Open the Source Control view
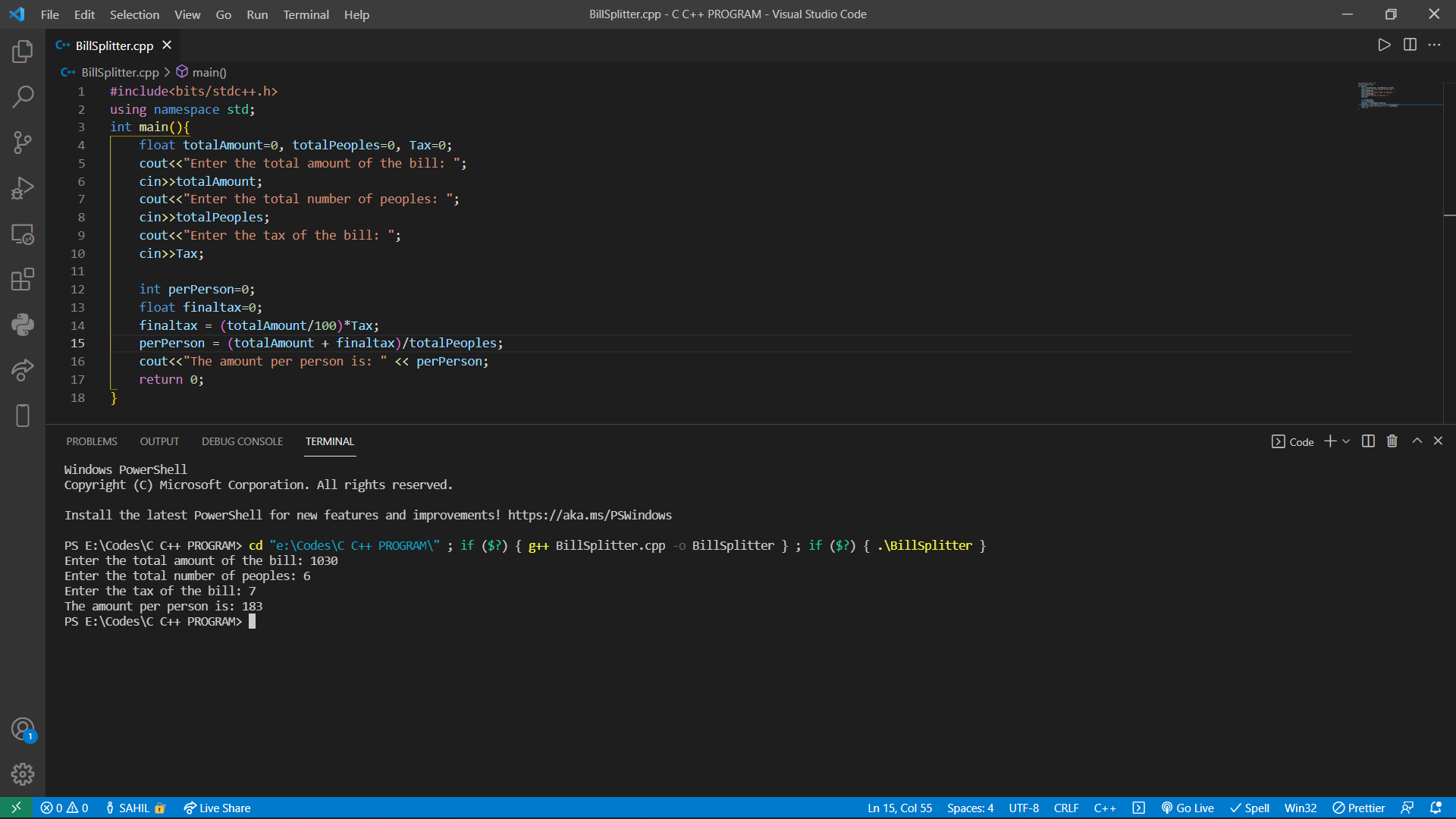1456x819 pixels. [x=23, y=143]
